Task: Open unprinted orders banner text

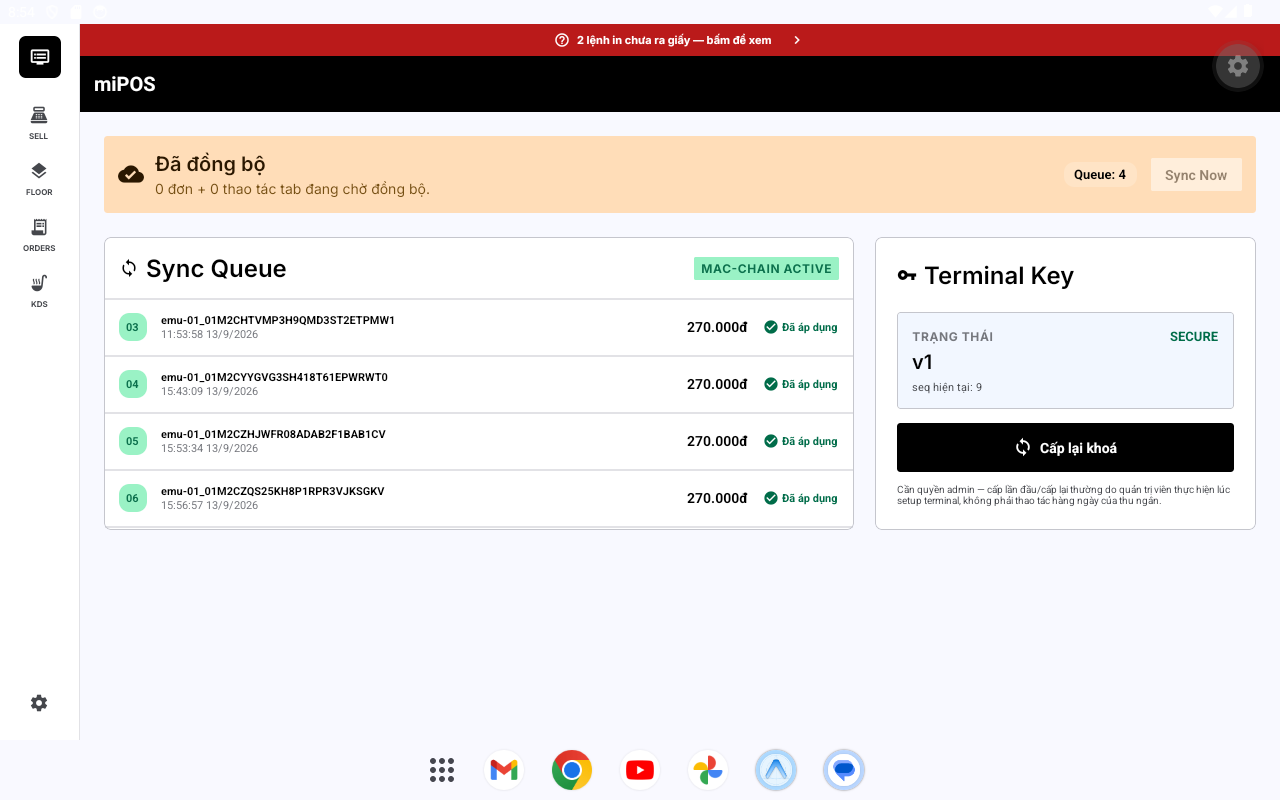Action: [674, 40]
